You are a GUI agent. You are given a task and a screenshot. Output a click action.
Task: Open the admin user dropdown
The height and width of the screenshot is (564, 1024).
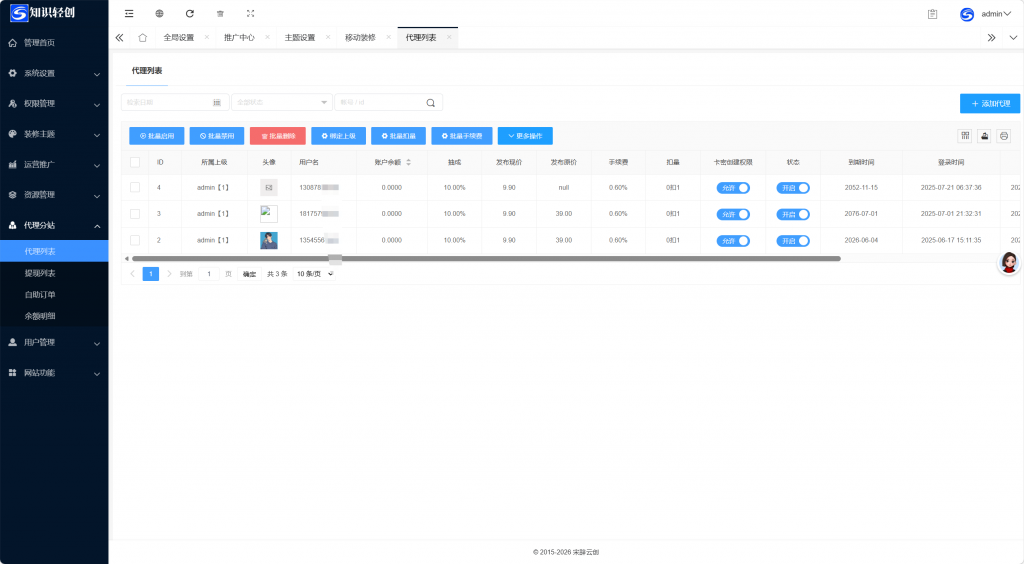coord(996,14)
